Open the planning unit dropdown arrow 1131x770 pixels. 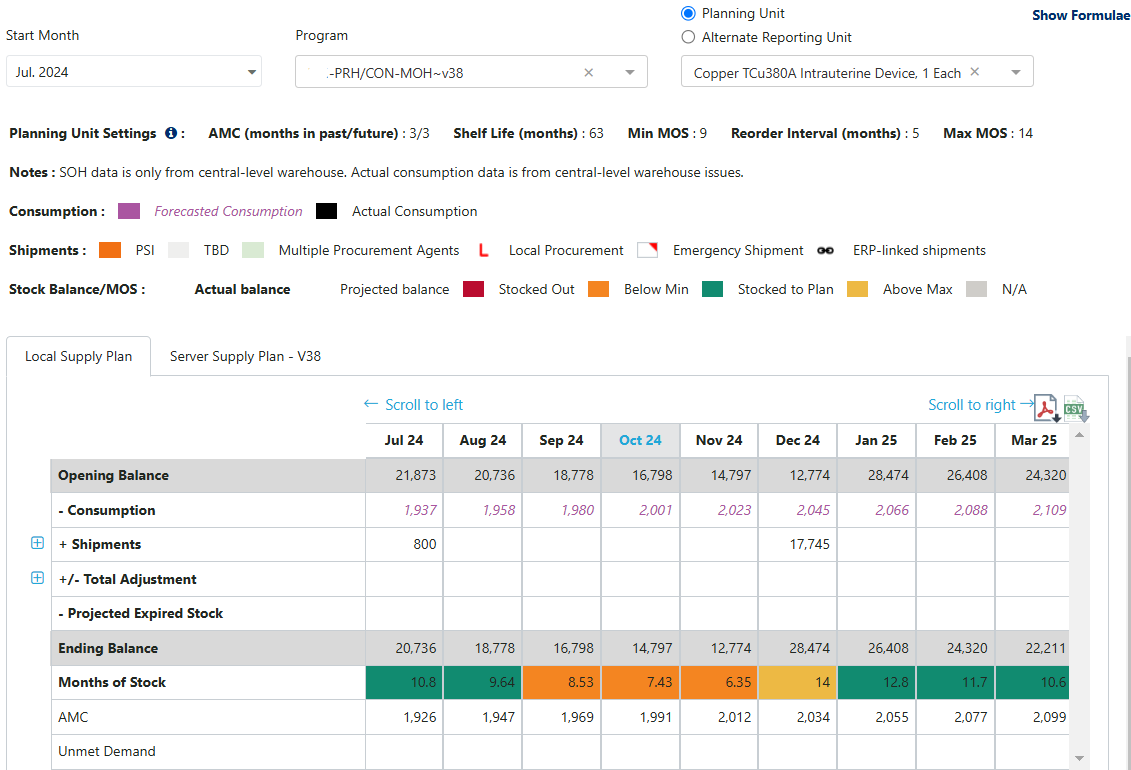point(1016,73)
